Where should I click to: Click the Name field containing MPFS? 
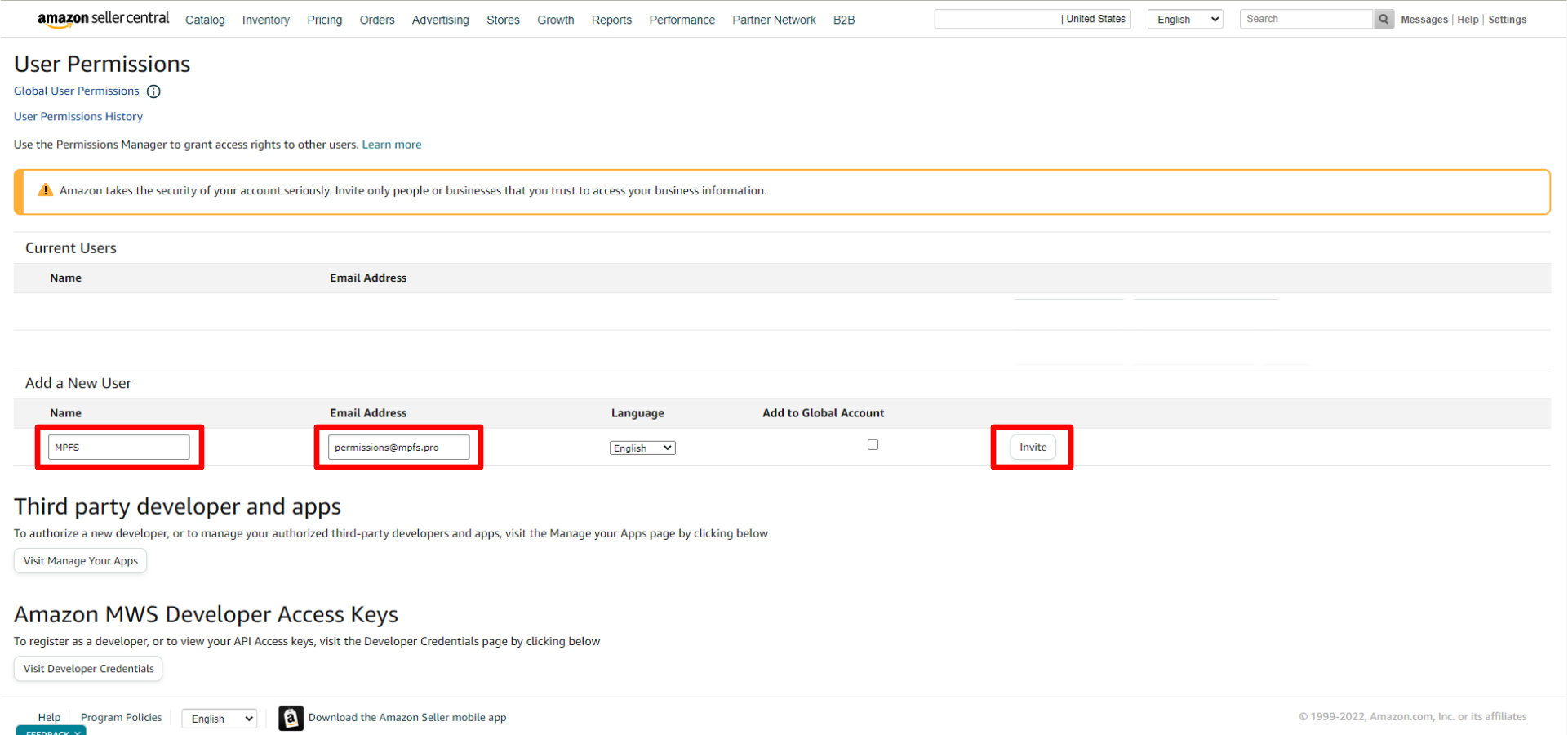119,447
